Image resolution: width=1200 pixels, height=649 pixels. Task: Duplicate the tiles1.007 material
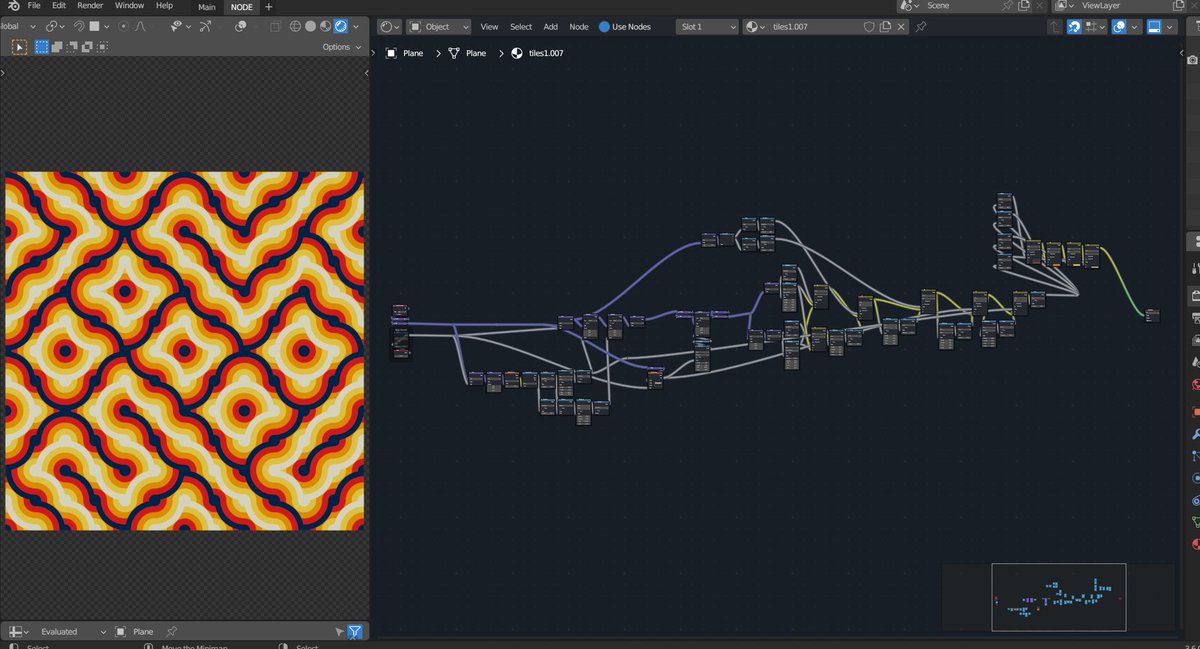click(x=885, y=27)
